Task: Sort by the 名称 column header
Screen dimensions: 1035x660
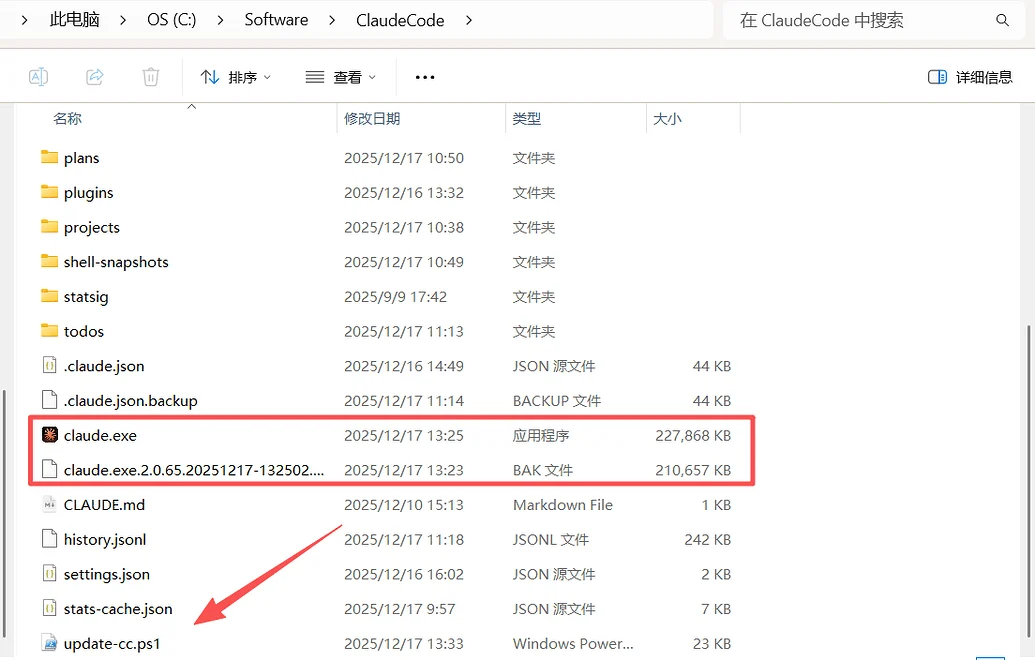Action: [x=67, y=119]
